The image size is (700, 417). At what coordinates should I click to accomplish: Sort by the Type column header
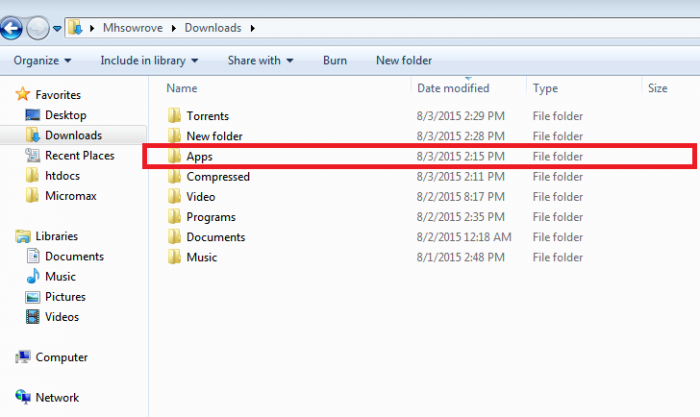(545, 88)
